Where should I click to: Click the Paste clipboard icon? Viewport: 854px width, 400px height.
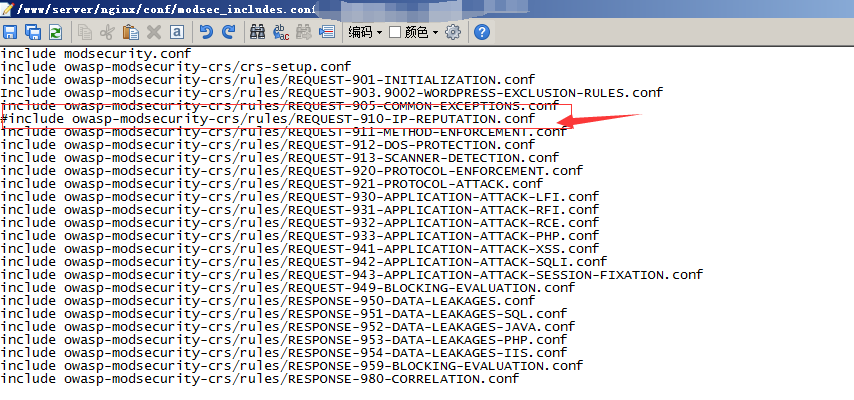(x=130, y=32)
